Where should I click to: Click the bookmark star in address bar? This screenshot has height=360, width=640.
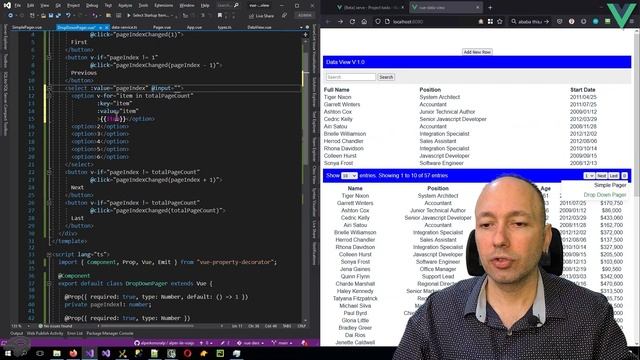tap(500, 22)
